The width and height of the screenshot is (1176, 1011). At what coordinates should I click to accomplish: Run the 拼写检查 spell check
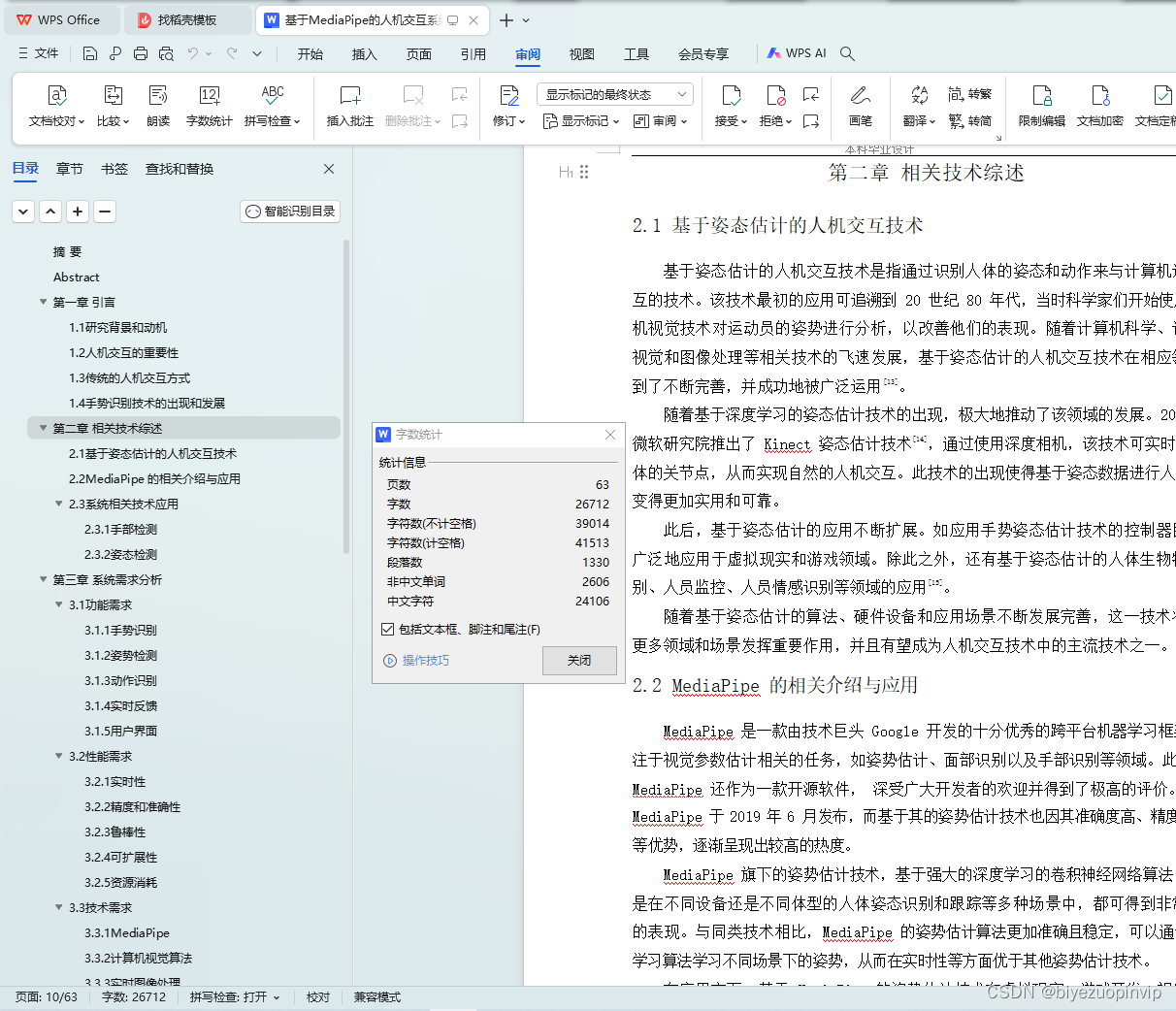click(x=272, y=106)
